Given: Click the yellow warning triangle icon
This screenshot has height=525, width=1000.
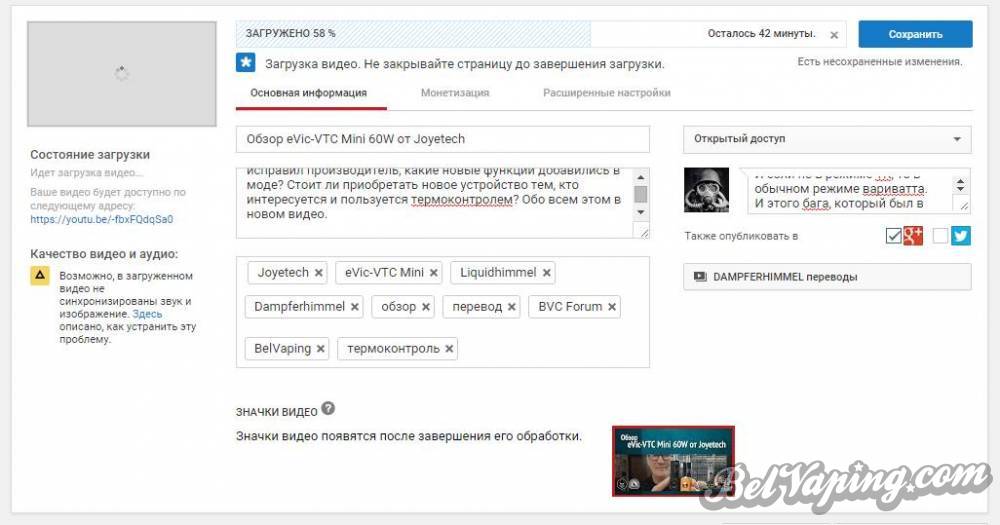Looking at the screenshot, I should (40, 276).
